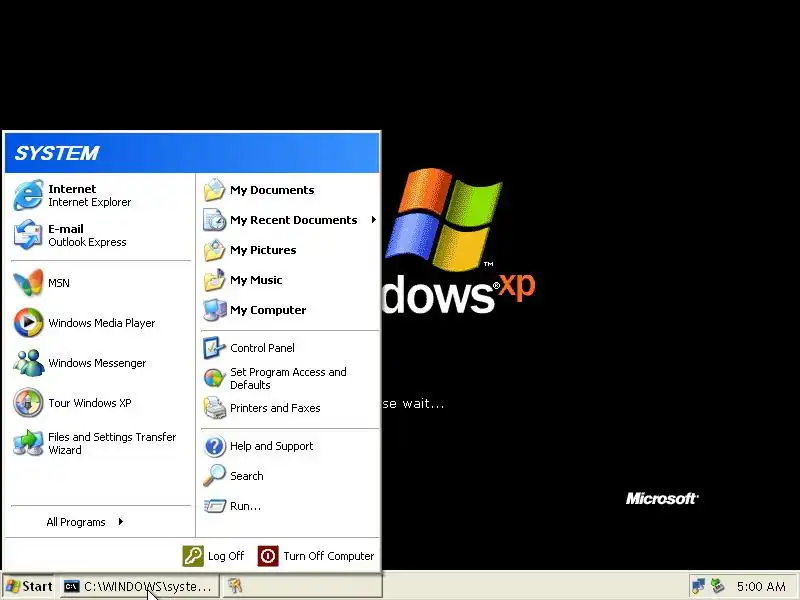This screenshot has height=600, width=800.
Task: Click the red Turn Off Computer power icon
Action: [x=268, y=556]
